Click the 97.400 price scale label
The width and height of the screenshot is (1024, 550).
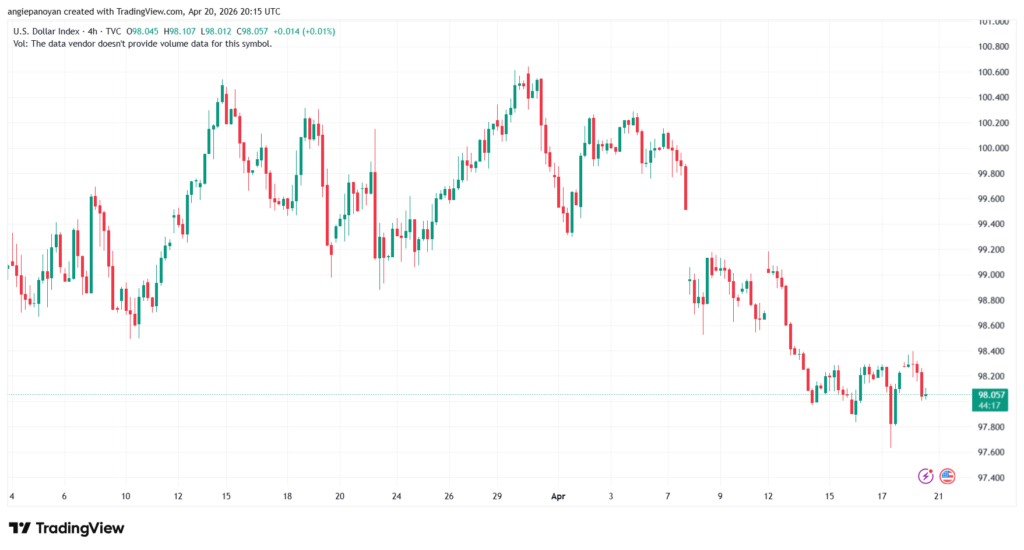994,478
